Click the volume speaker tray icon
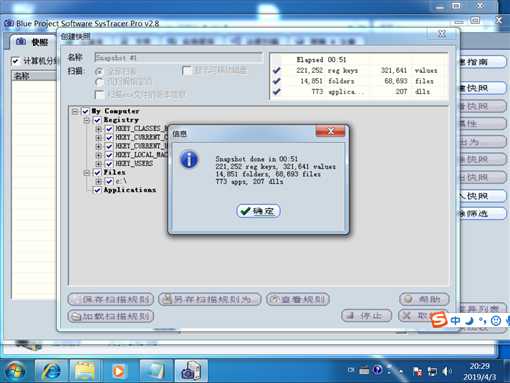Image resolution: width=510 pixels, height=383 pixels. coord(447,371)
